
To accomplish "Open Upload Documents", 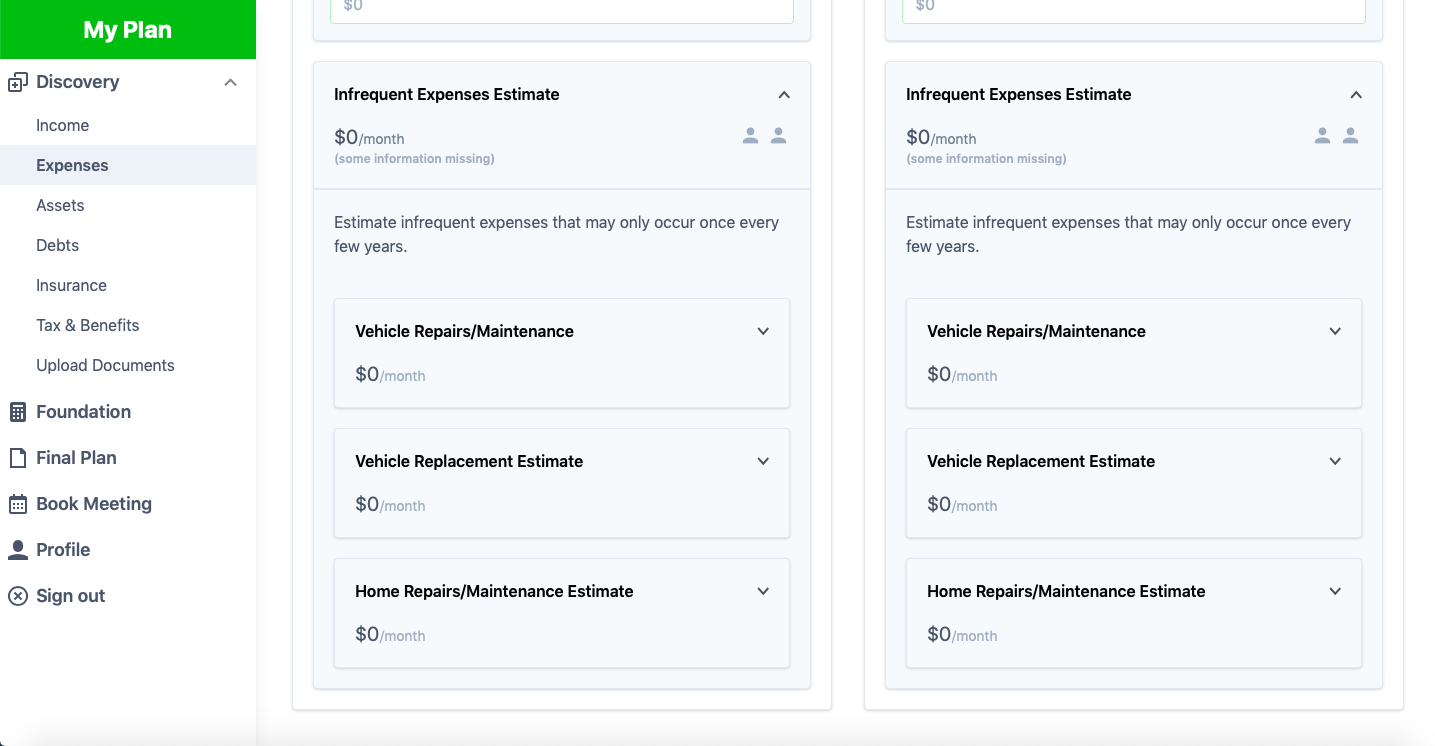I will 105,365.
